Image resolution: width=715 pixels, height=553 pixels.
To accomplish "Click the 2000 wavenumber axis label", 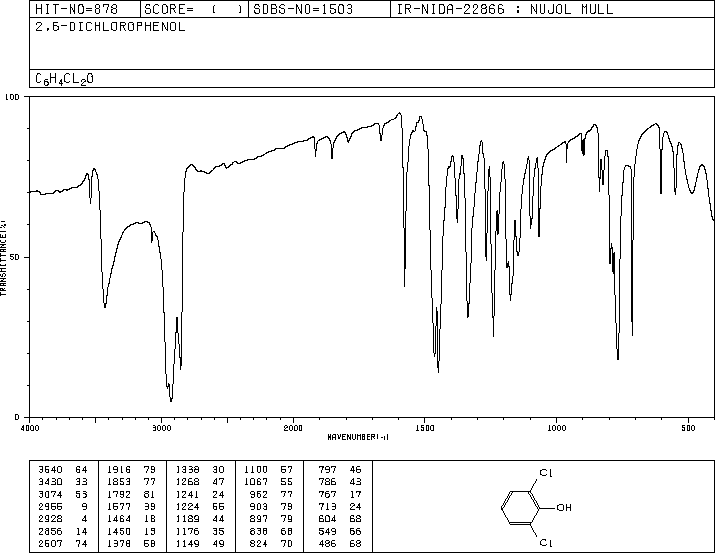I will coord(293,428).
